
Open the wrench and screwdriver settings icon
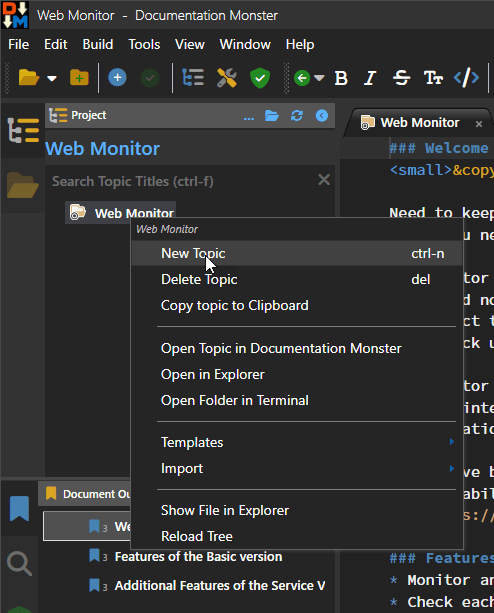[x=227, y=77]
